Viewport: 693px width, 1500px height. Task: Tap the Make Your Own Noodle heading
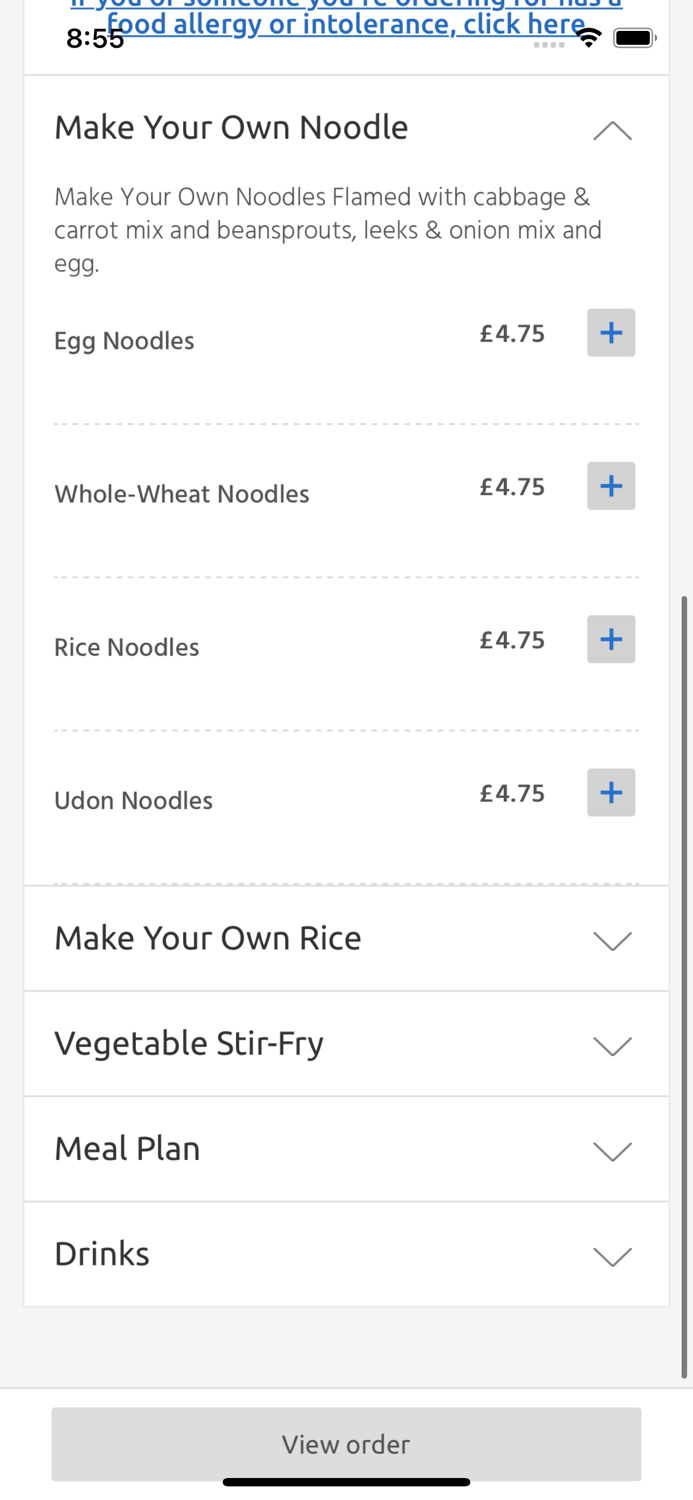pos(231,127)
